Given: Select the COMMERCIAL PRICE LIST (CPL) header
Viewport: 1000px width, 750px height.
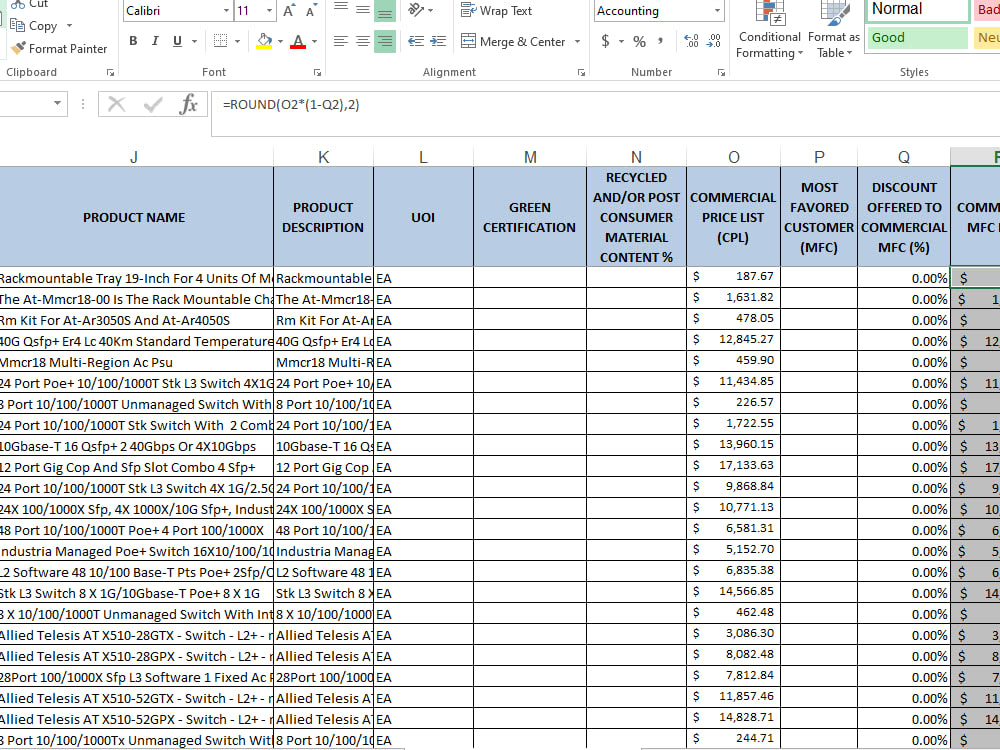Looking at the screenshot, I should 733,217.
